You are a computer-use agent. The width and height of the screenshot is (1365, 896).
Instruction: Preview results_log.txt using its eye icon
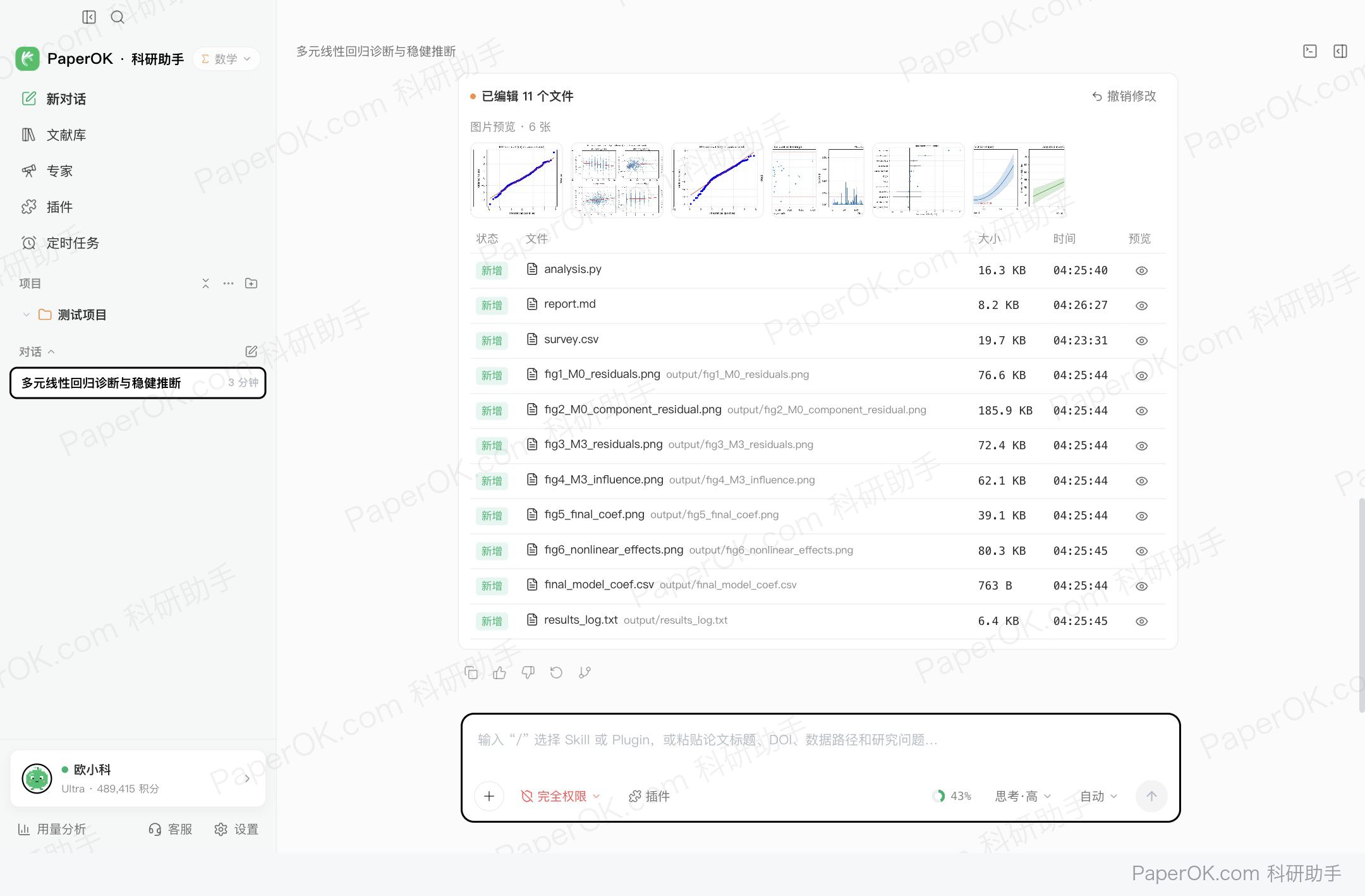coord(1141,621)
